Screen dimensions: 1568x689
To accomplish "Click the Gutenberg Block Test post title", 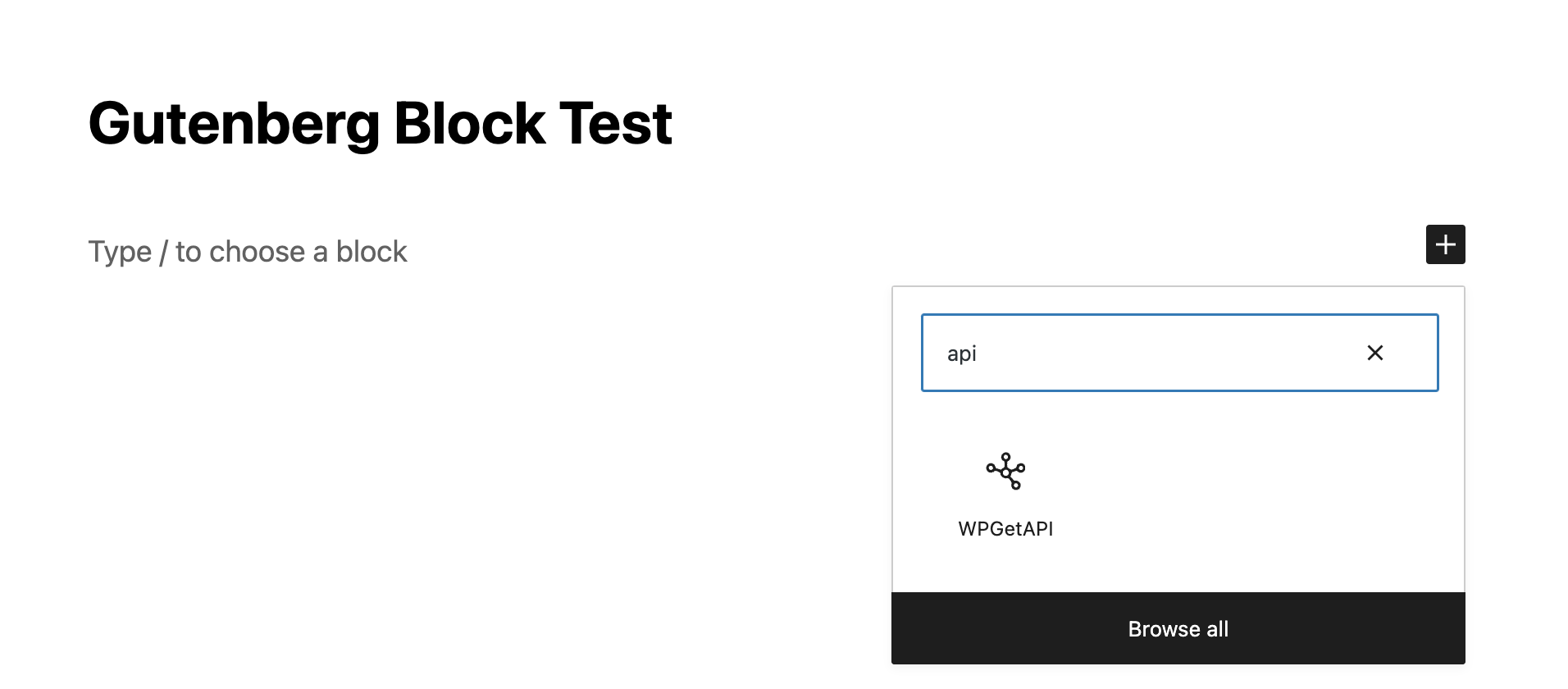I will point(380,124).
